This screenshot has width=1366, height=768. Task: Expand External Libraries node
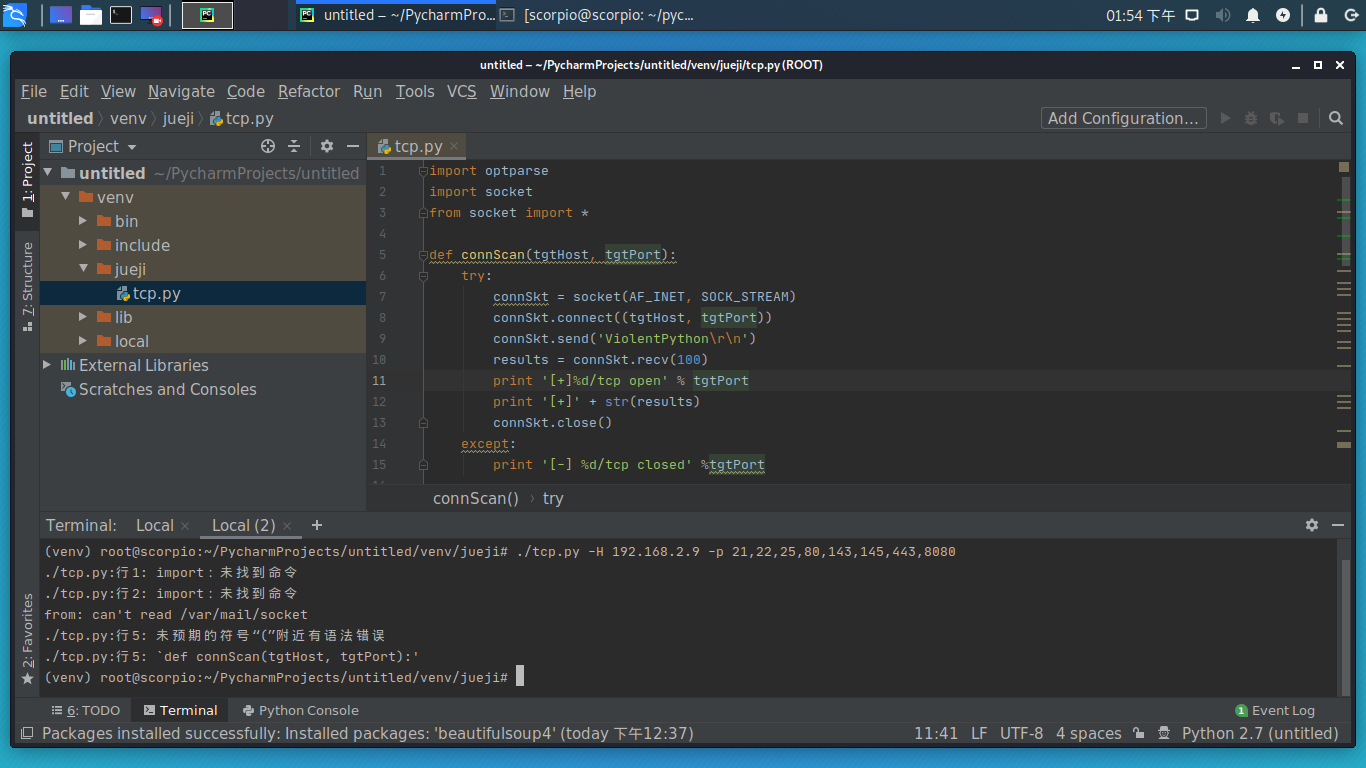pyautogui.click(x=47, y=365)
